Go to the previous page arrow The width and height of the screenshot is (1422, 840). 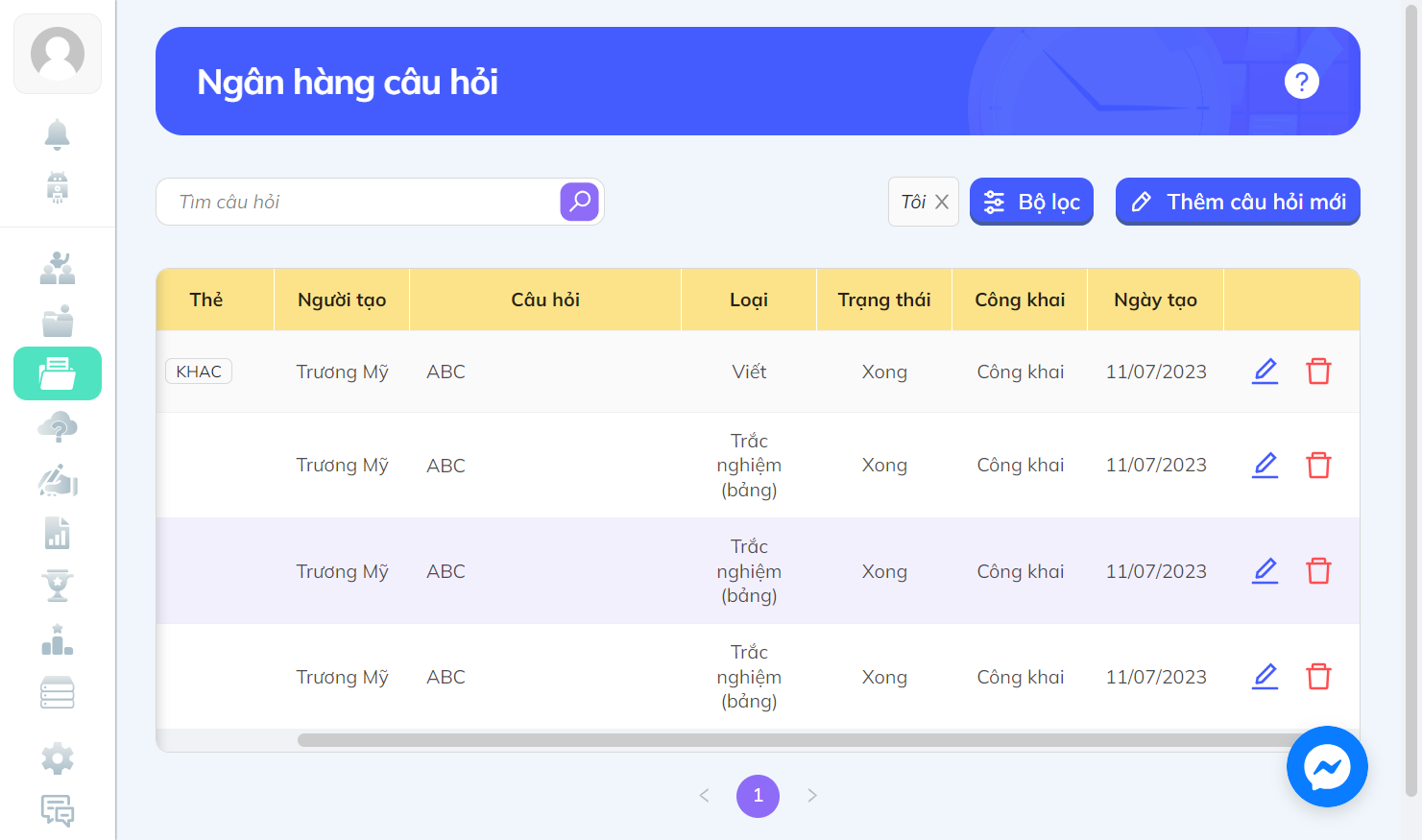[x=705, y=796]
